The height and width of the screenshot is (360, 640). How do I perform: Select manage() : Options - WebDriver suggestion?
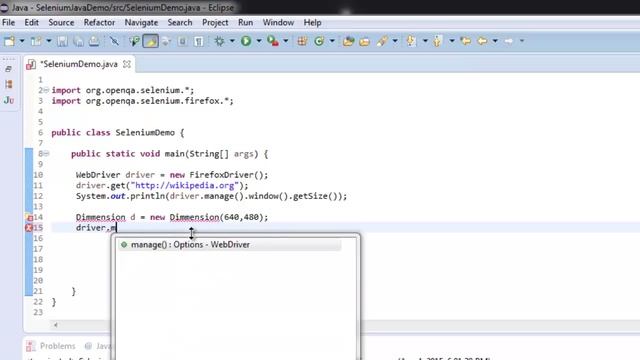coord(229,244)
